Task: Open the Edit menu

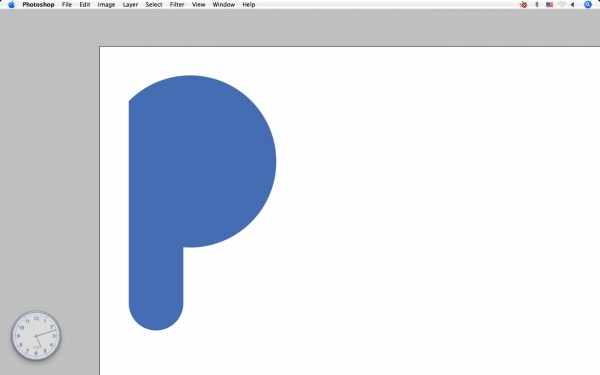Action: 85,5
